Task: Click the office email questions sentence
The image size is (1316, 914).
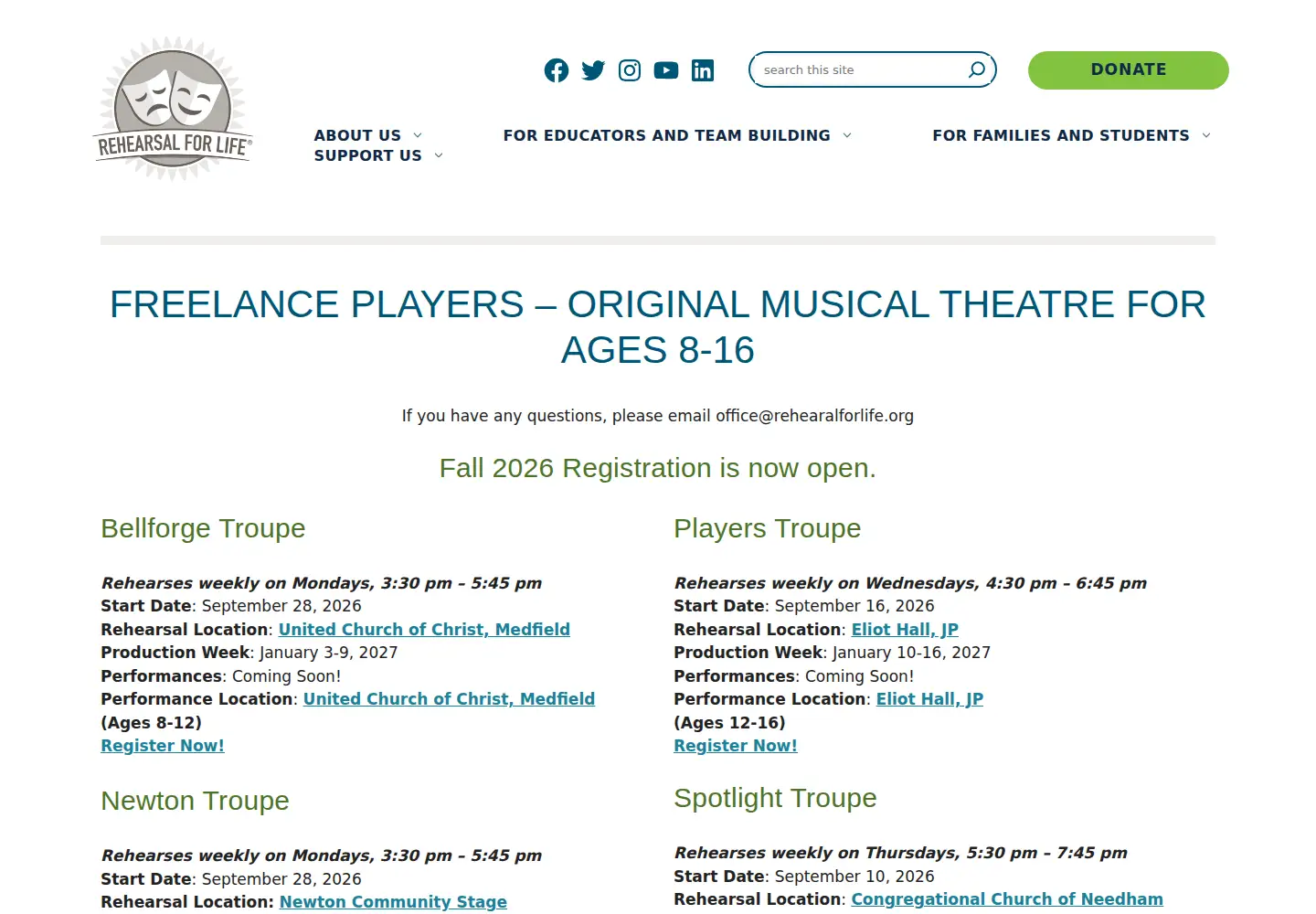Action: click(x=658, y=416)
